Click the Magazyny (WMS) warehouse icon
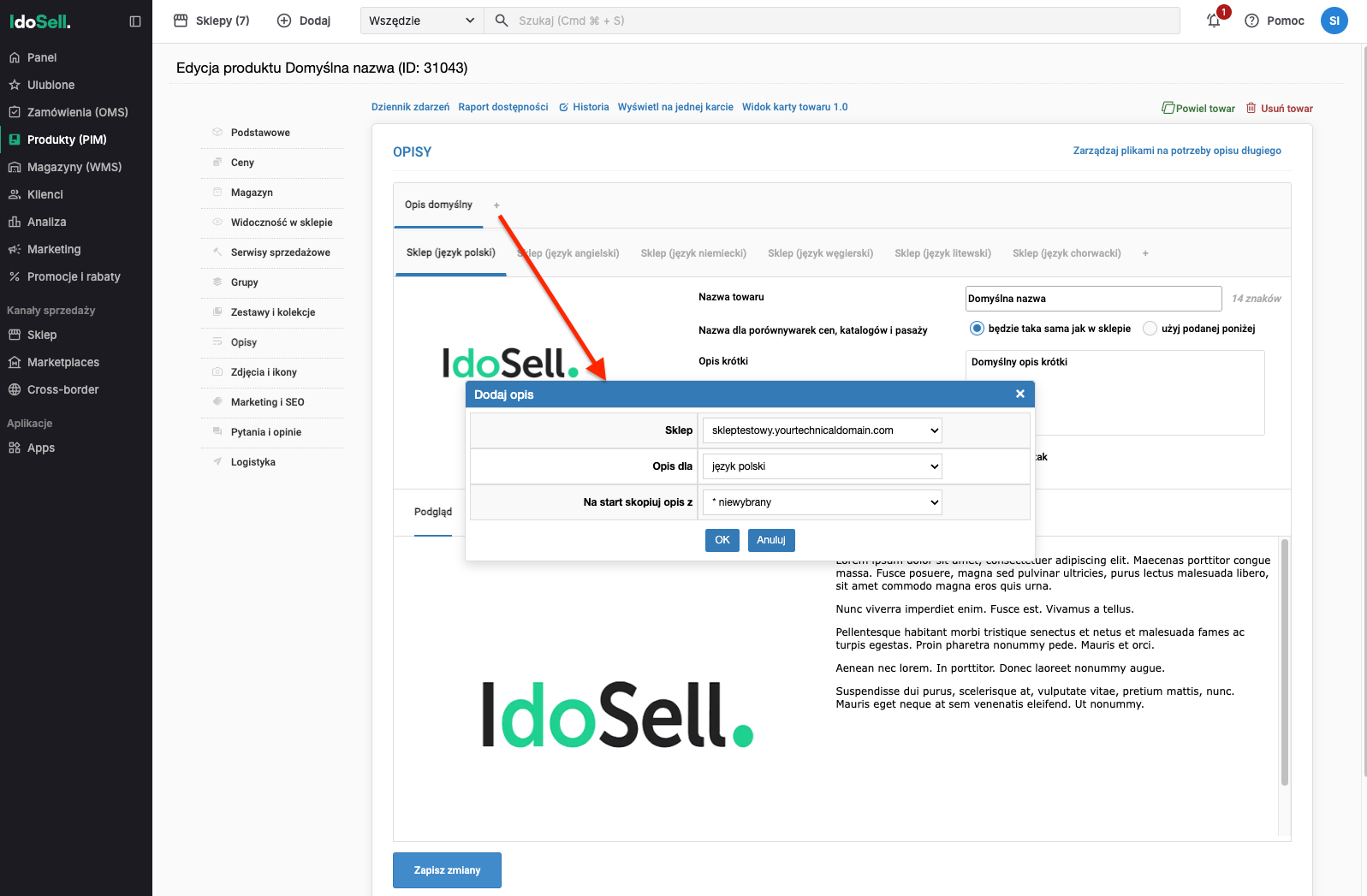Screen dimensions: 1367x896 coord(15,167)
